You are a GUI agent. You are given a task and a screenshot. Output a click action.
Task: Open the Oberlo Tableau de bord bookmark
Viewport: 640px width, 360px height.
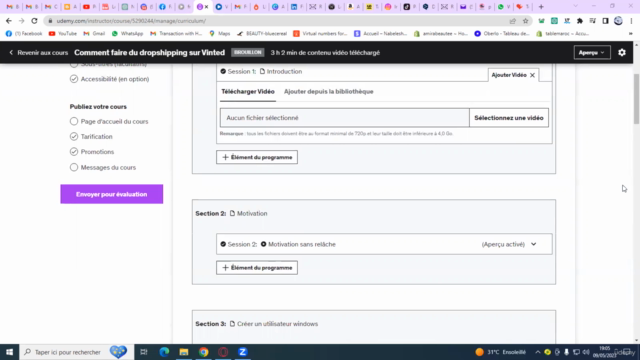click(x=502, y=34)
